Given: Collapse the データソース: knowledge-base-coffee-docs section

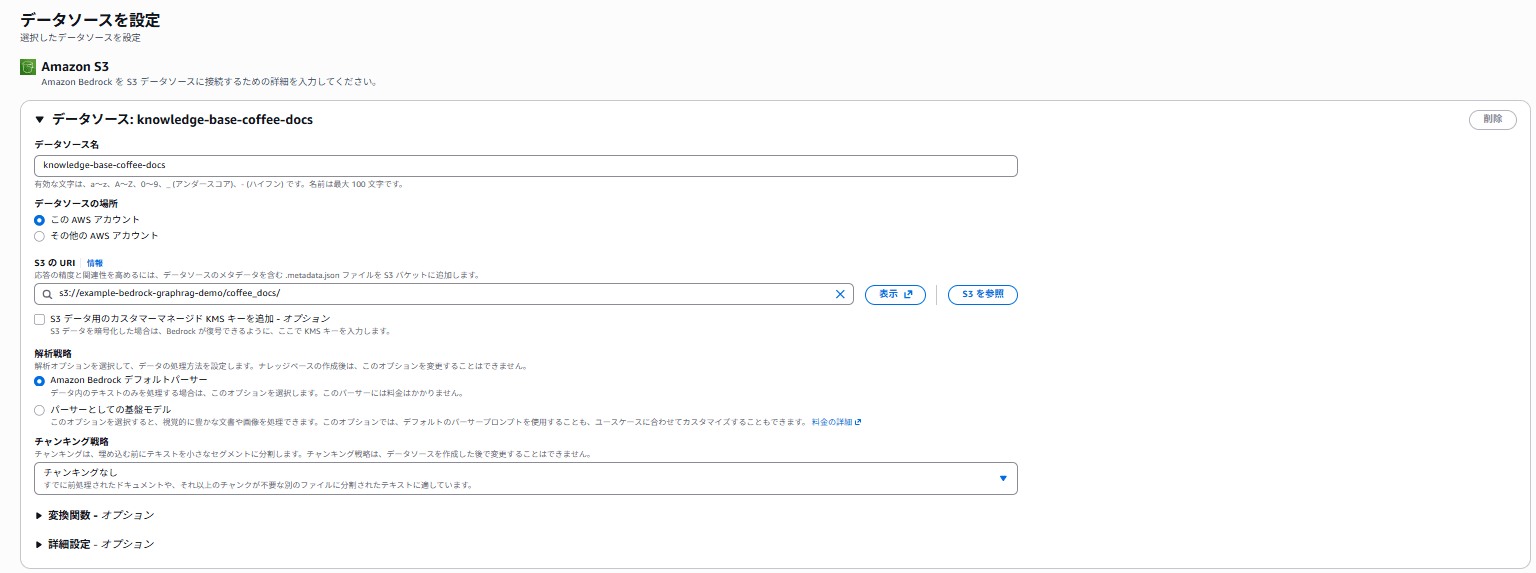Looking at the screenshot, I should pyautogui.click(x=40, y=120).
